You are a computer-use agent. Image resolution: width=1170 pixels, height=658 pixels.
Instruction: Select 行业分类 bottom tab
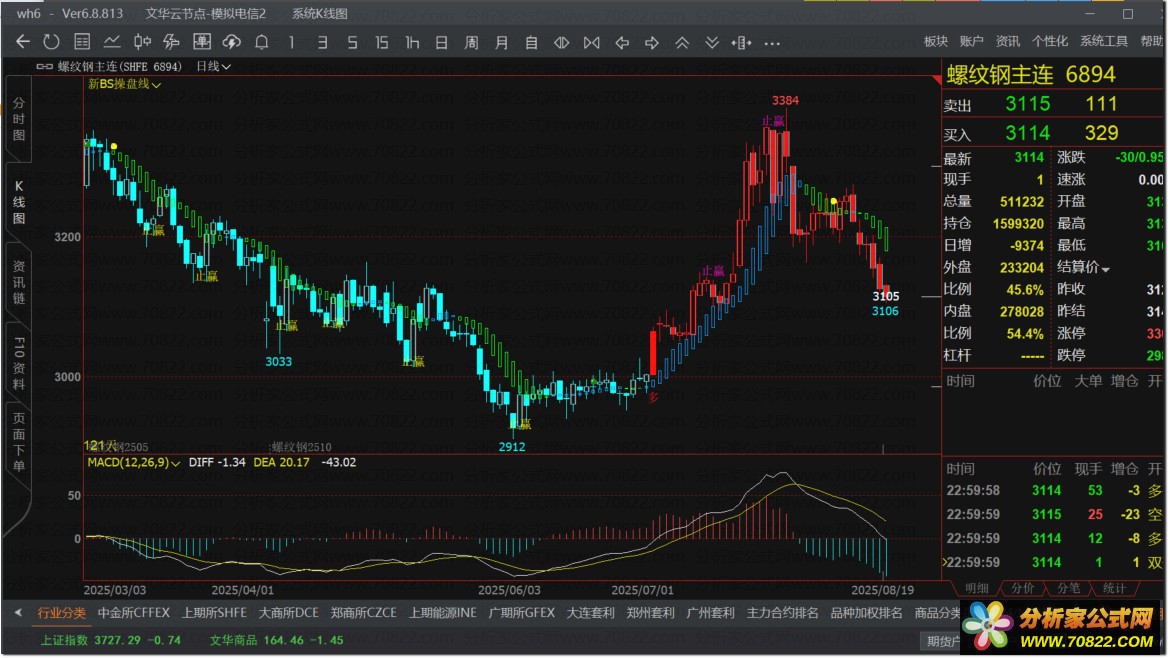click(x=62, y=612)
